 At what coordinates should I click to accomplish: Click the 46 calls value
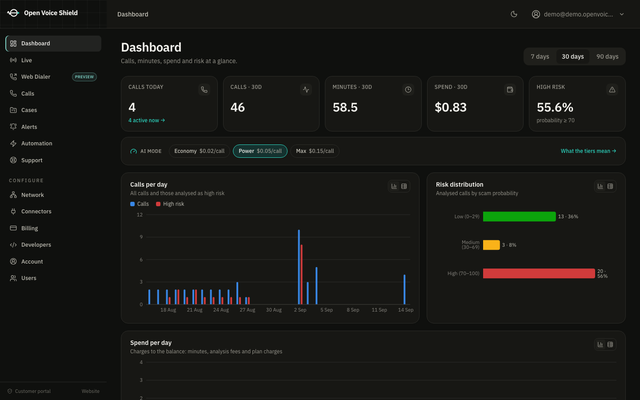pyautogui.click(x=238, y=107)
